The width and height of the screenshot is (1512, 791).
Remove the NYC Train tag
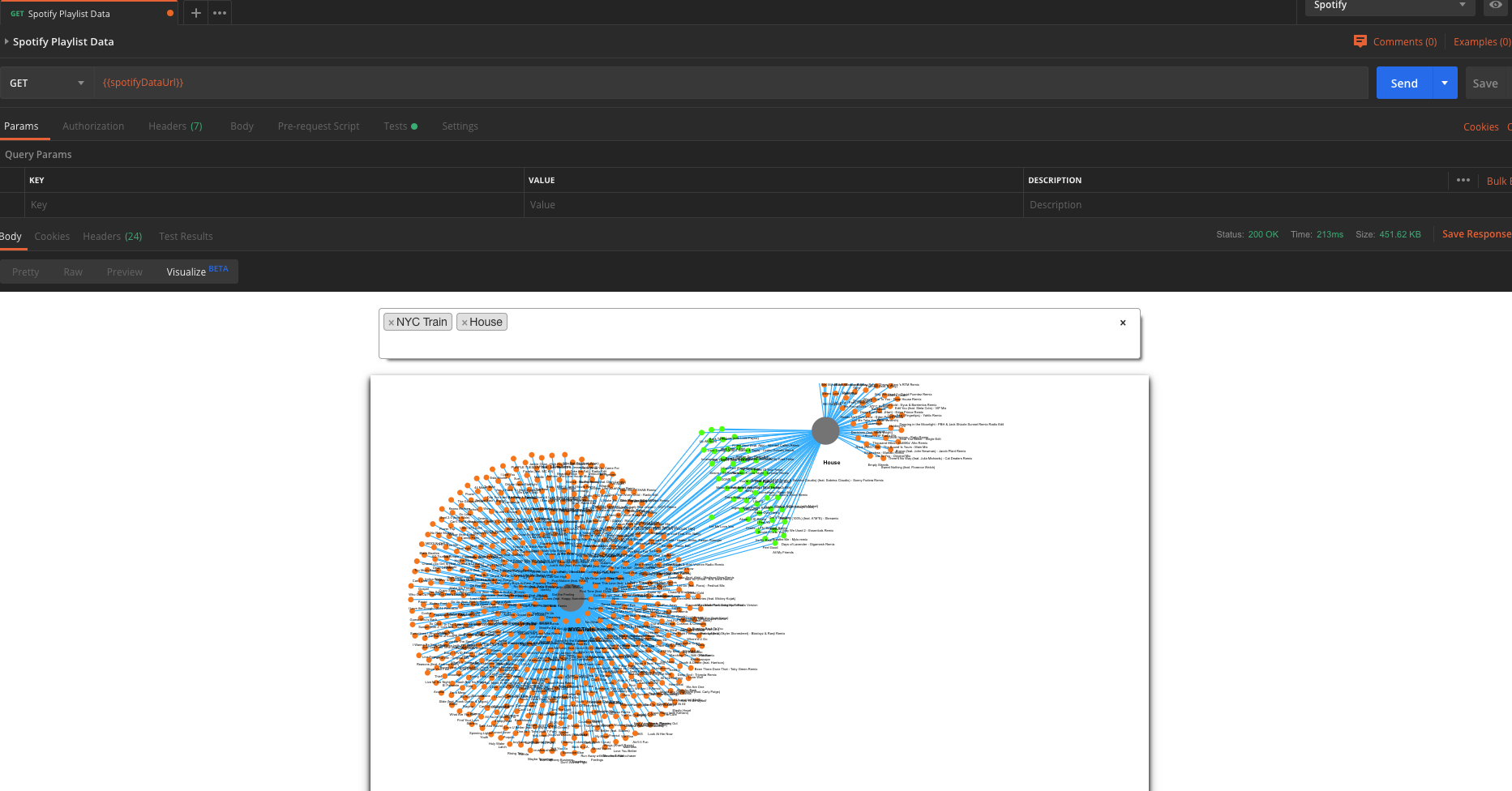391,323
